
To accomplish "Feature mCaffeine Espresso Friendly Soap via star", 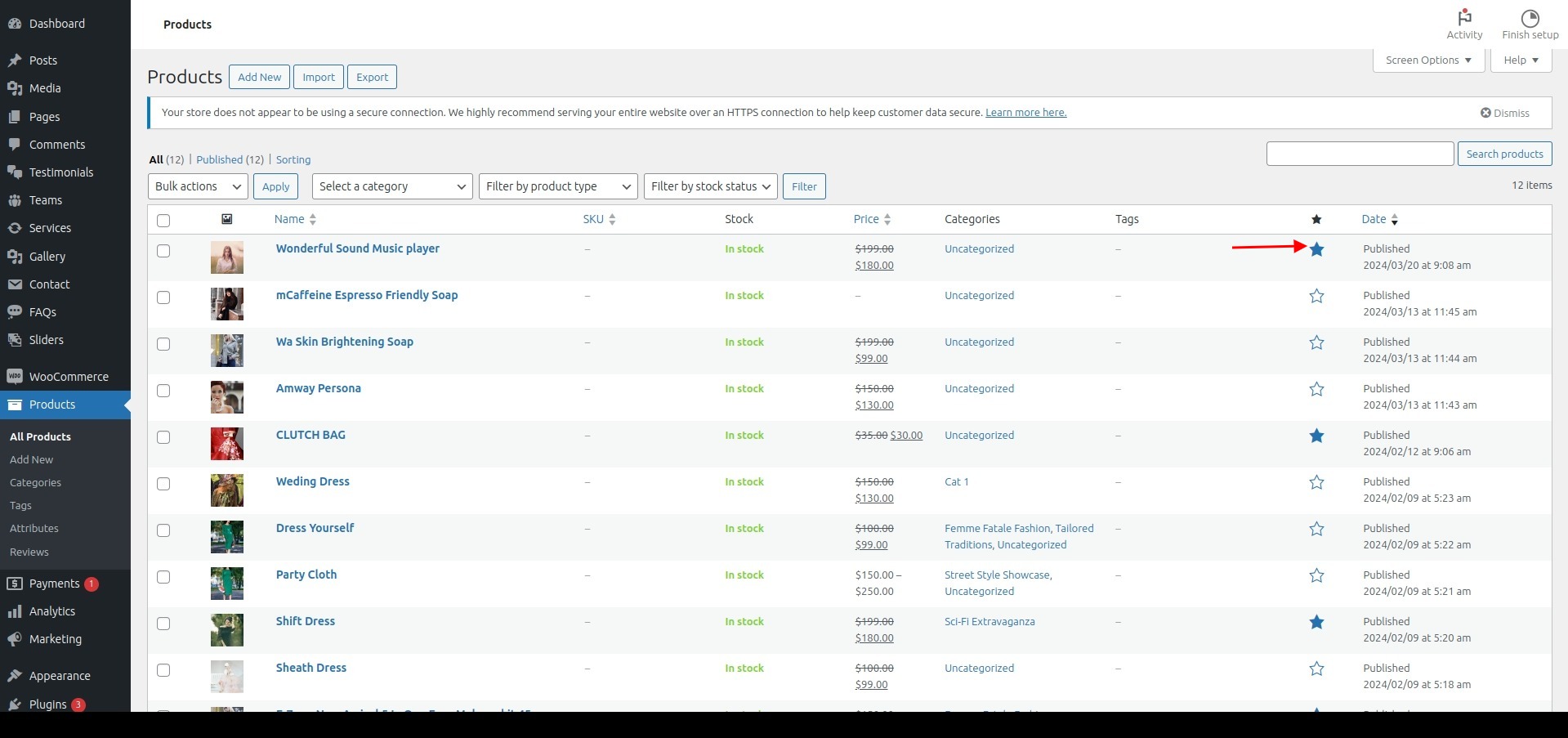I will pos(1316,296).
